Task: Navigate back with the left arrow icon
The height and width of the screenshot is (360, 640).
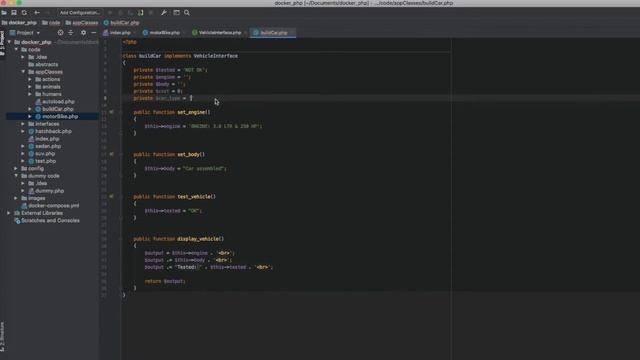Action: click(37, 13)
